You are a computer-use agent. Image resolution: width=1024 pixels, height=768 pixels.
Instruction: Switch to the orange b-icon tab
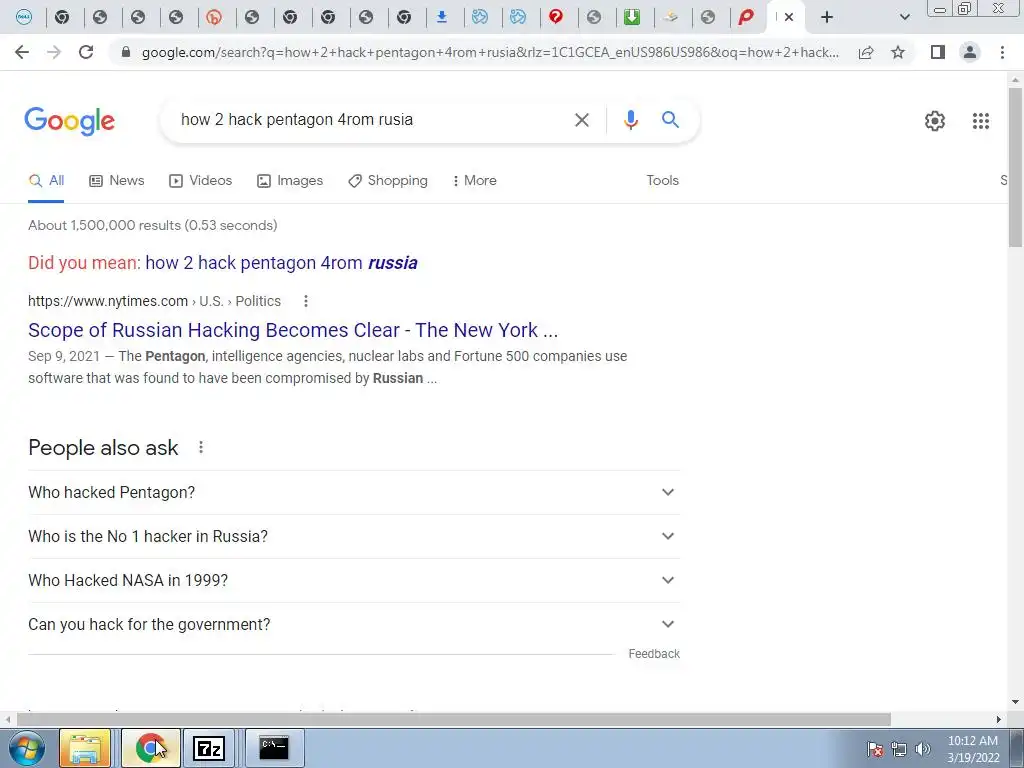214,17
